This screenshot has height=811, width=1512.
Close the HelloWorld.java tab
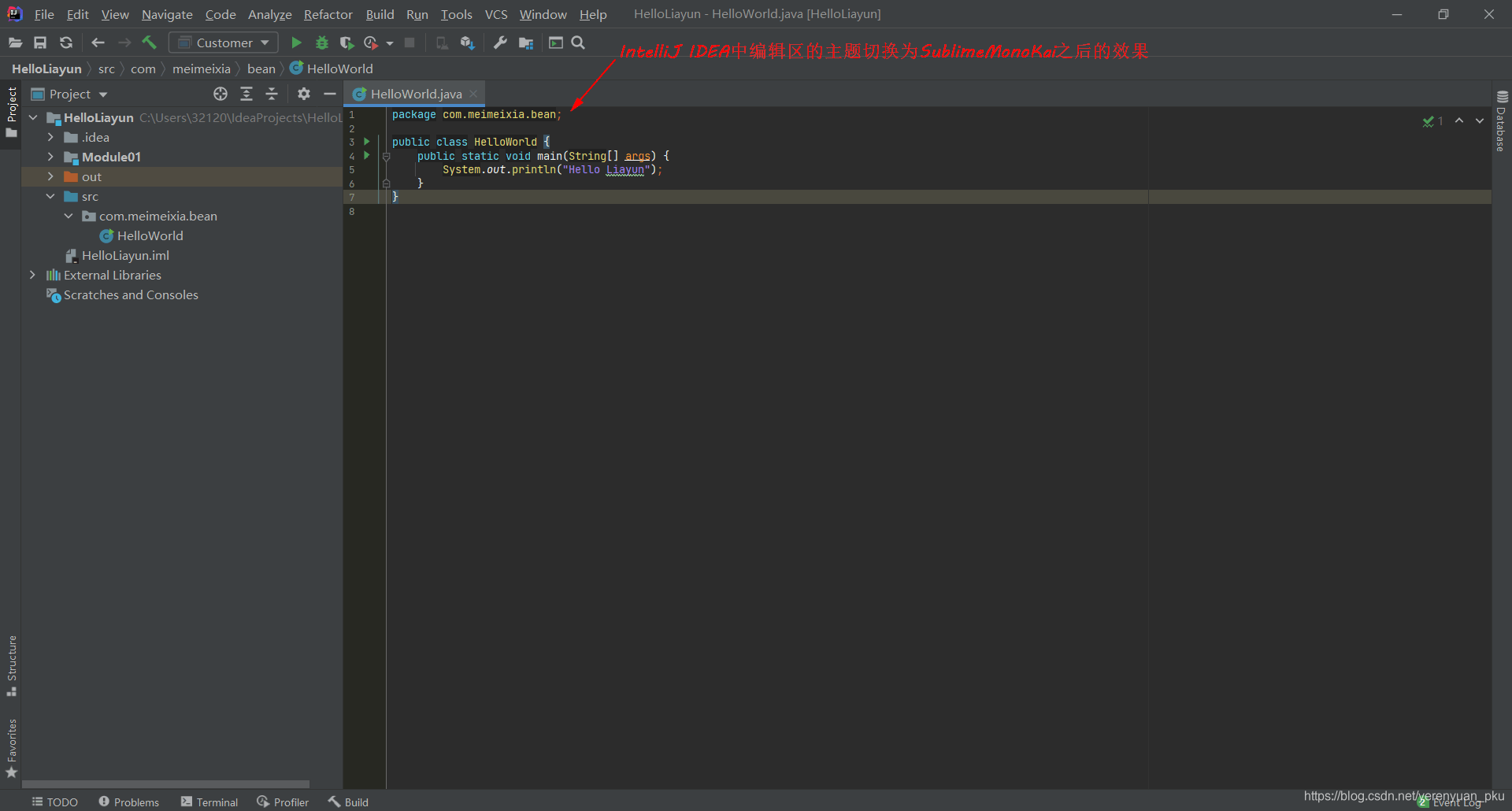pyautogui.click(x=473, y=94)
